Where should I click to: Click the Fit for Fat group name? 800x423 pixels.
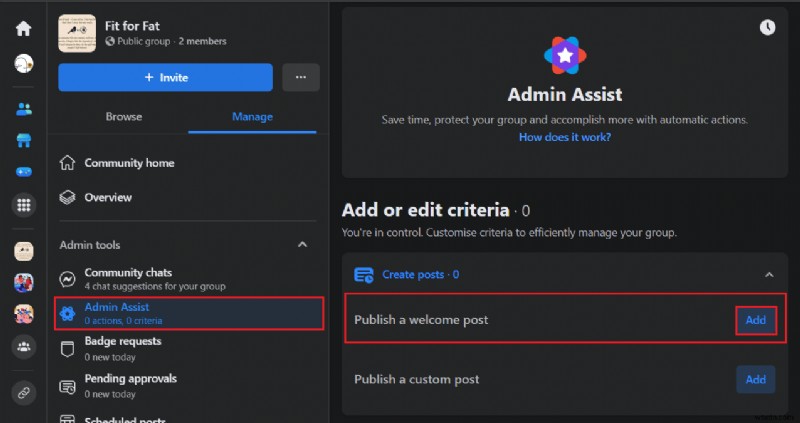(x=132, y=26)
